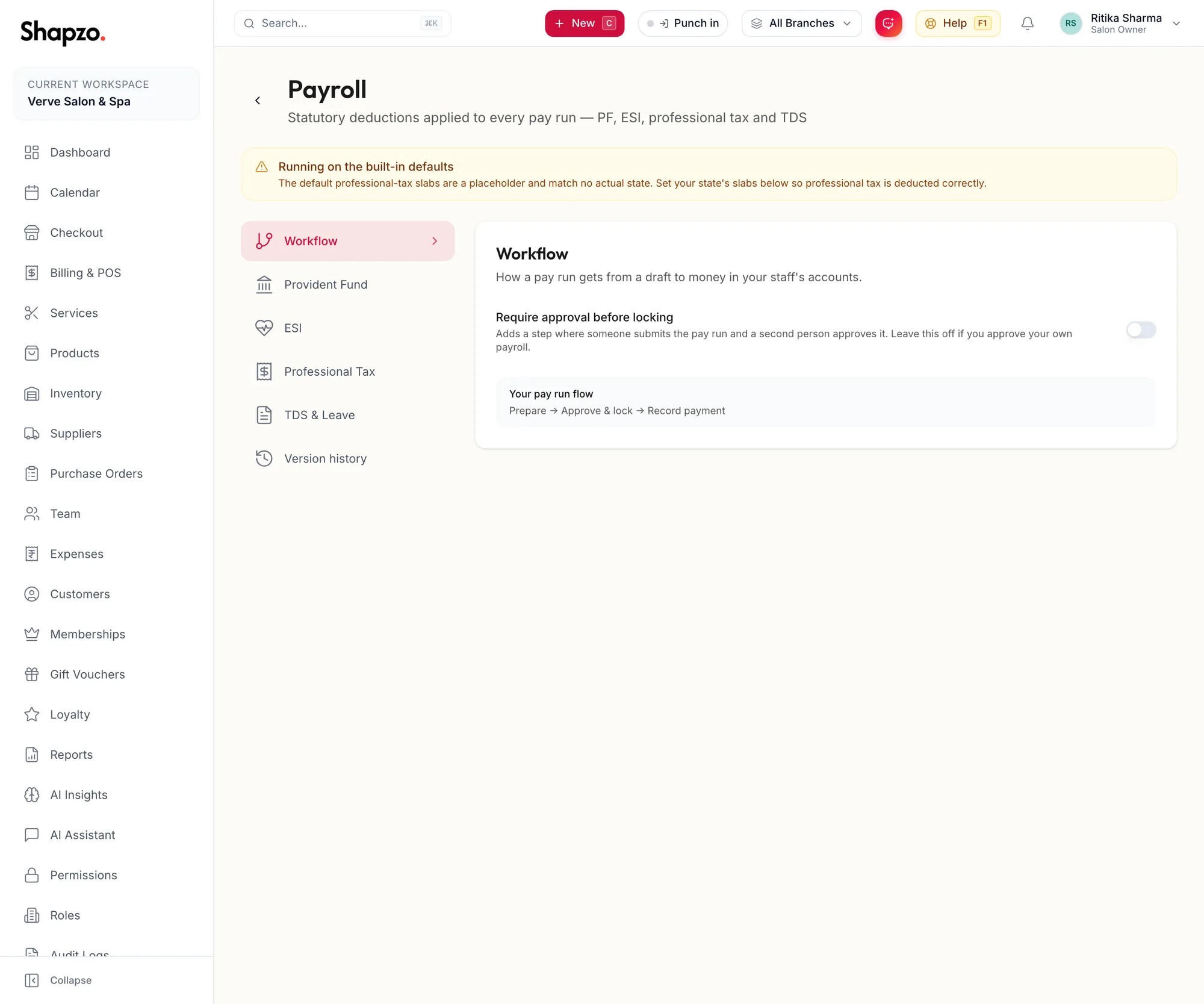Open the Dashboard sidebar icon

32,152
